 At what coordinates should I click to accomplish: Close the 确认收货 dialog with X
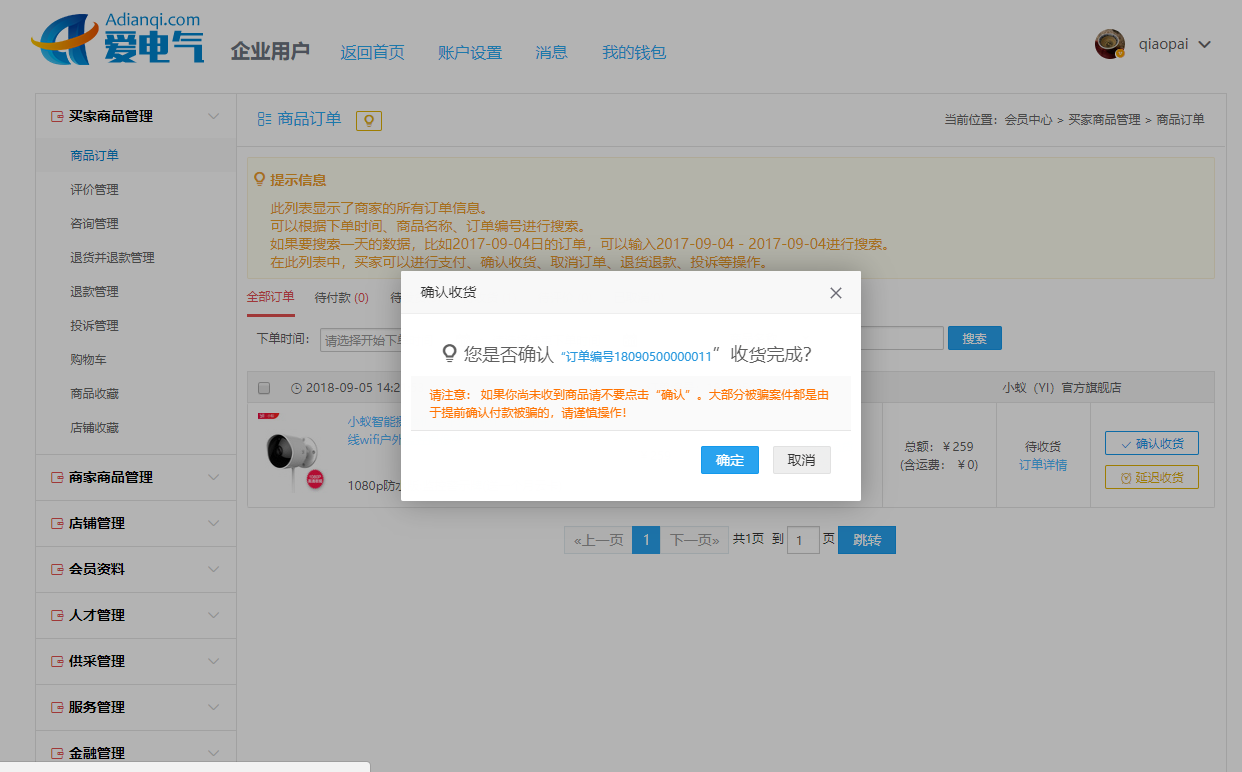(x=836, y=293)
